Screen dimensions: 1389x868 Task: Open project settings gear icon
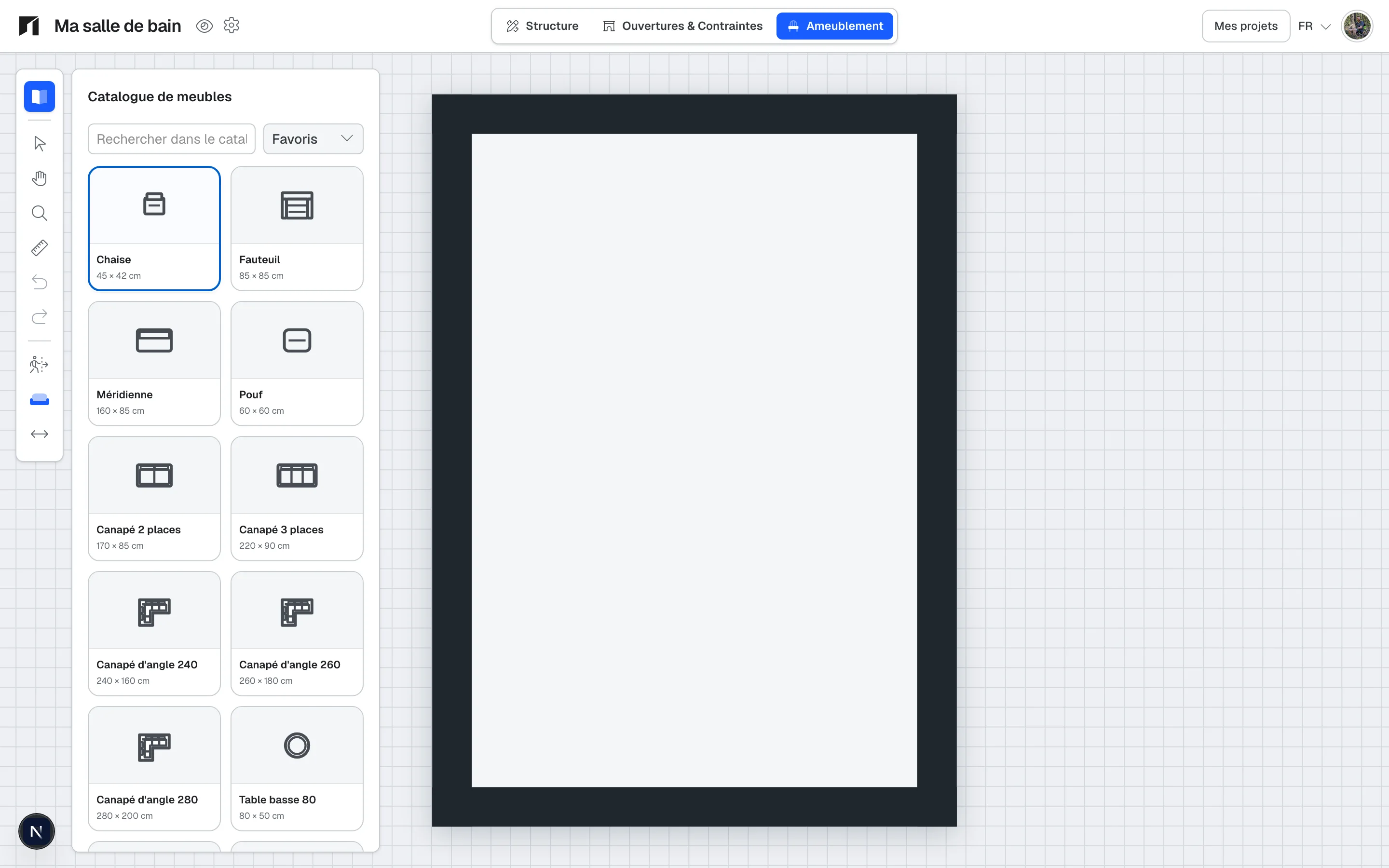click(231, 25)
